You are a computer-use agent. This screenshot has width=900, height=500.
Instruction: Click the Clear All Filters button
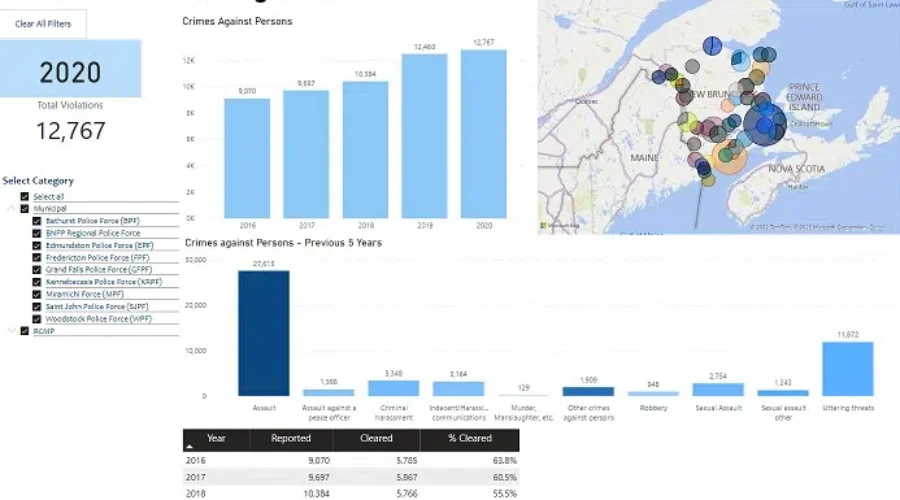coord(43,24)
